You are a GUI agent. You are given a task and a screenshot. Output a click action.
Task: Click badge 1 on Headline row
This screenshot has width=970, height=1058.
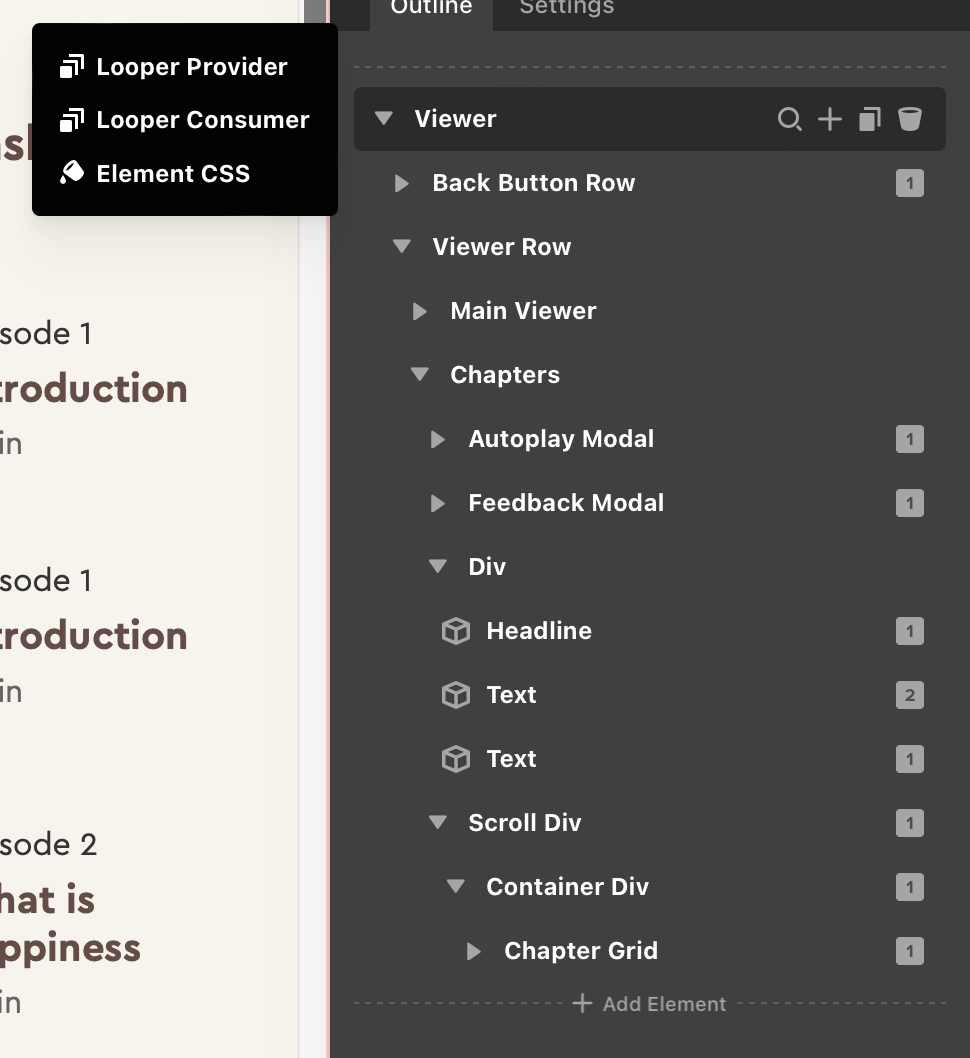tap(910, 632)
